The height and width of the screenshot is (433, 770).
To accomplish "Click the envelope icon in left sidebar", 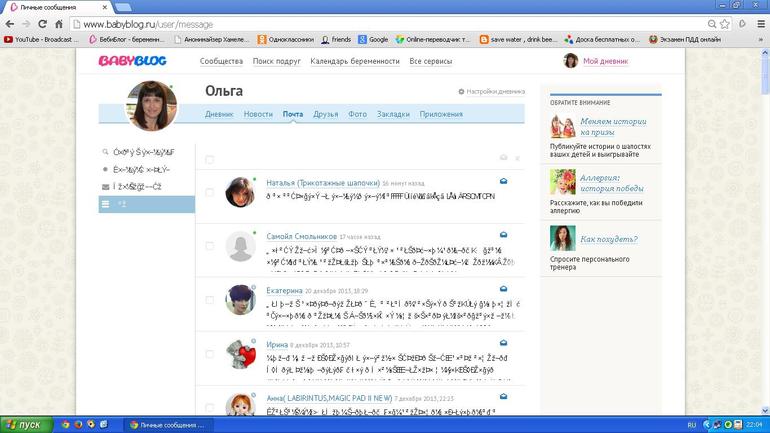I will click(x=105, y=187).
